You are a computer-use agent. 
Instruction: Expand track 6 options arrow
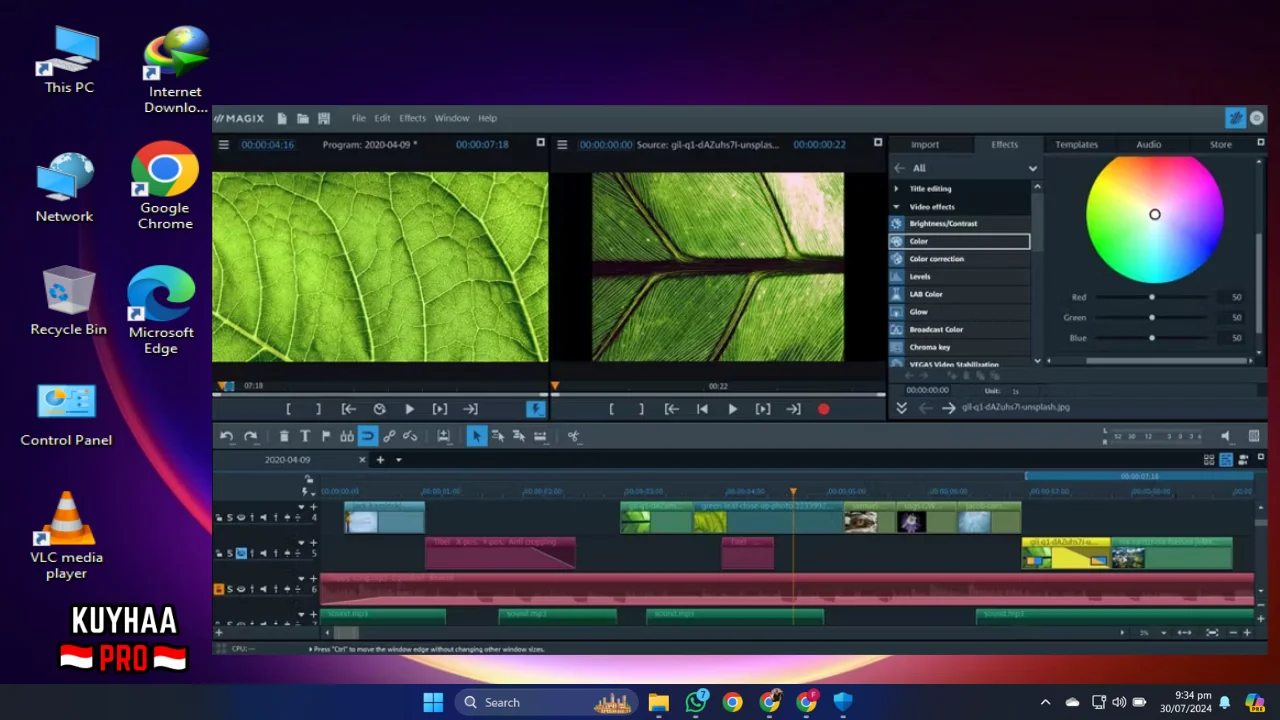[x=301, y=579]
